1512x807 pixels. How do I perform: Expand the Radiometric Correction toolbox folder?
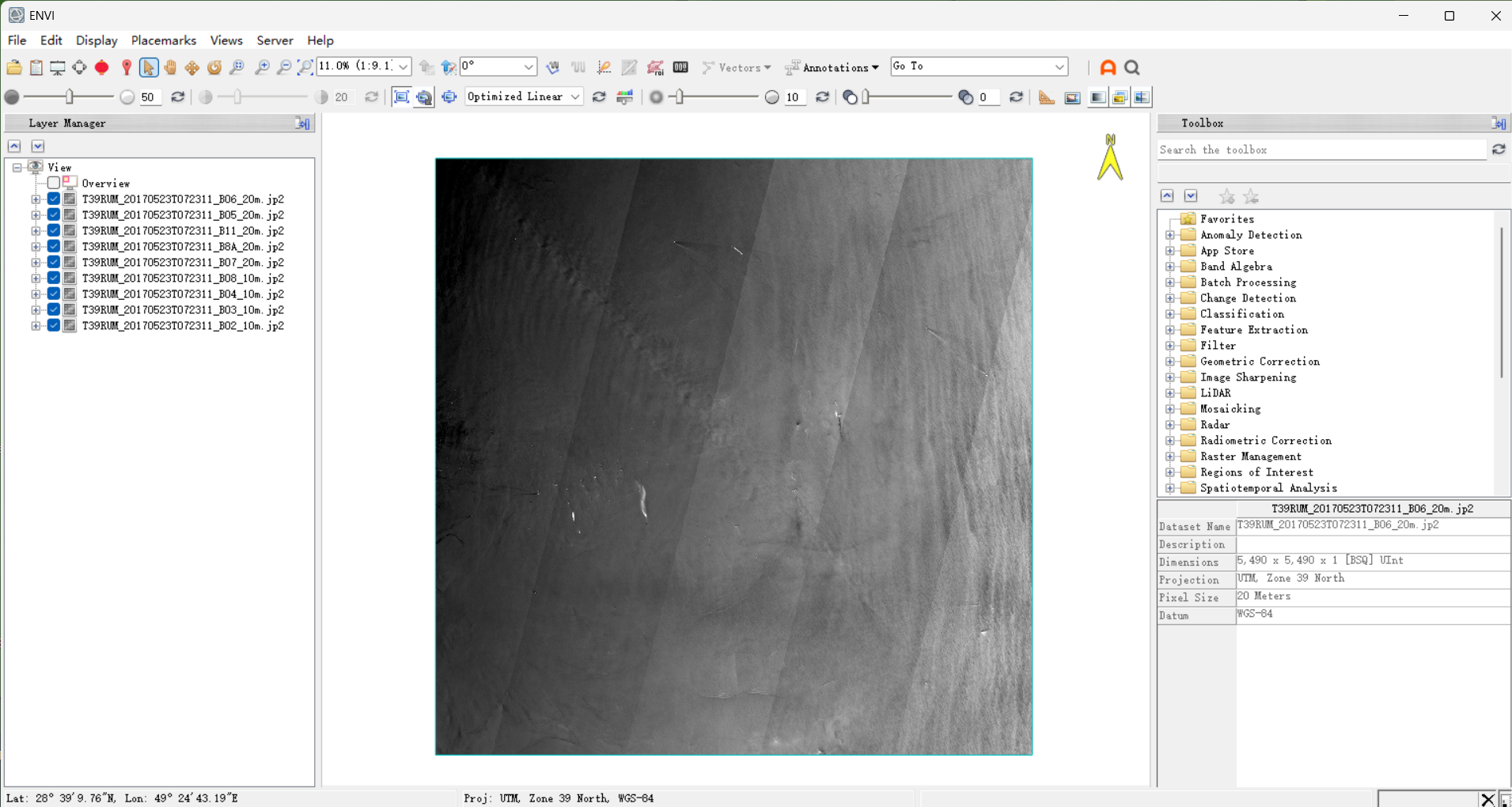tap(1170, 441)
